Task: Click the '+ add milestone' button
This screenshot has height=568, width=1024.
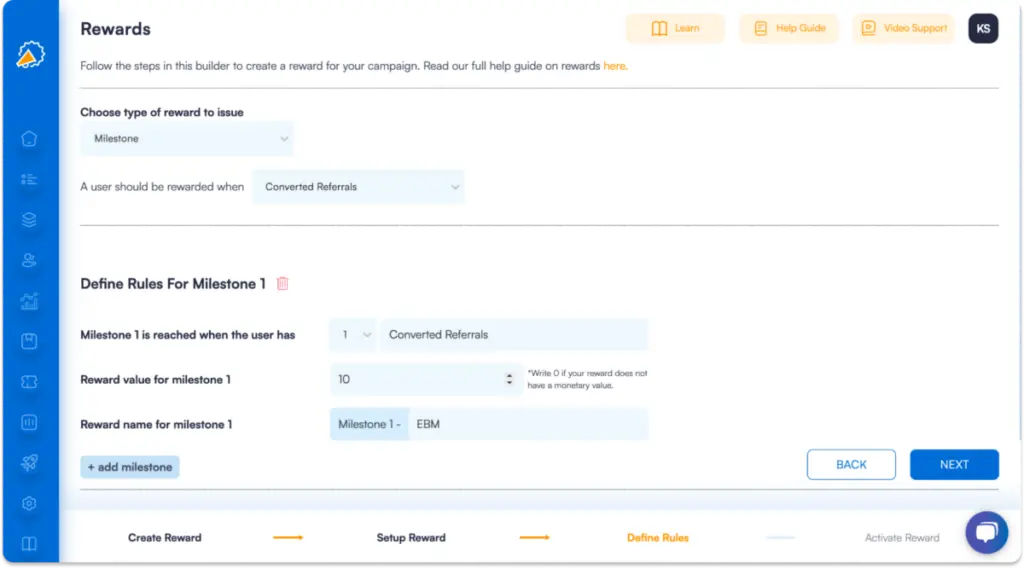Action: [130, 467]
